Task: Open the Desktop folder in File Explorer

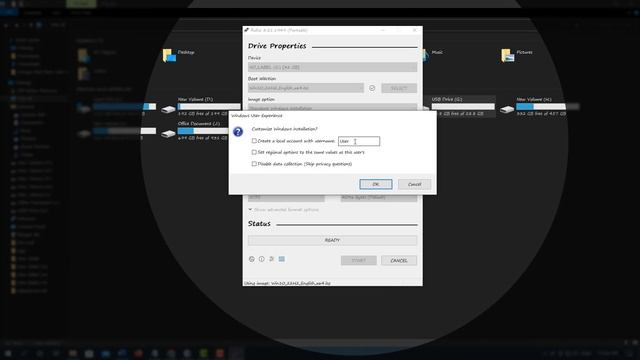Action: [169, 55]
